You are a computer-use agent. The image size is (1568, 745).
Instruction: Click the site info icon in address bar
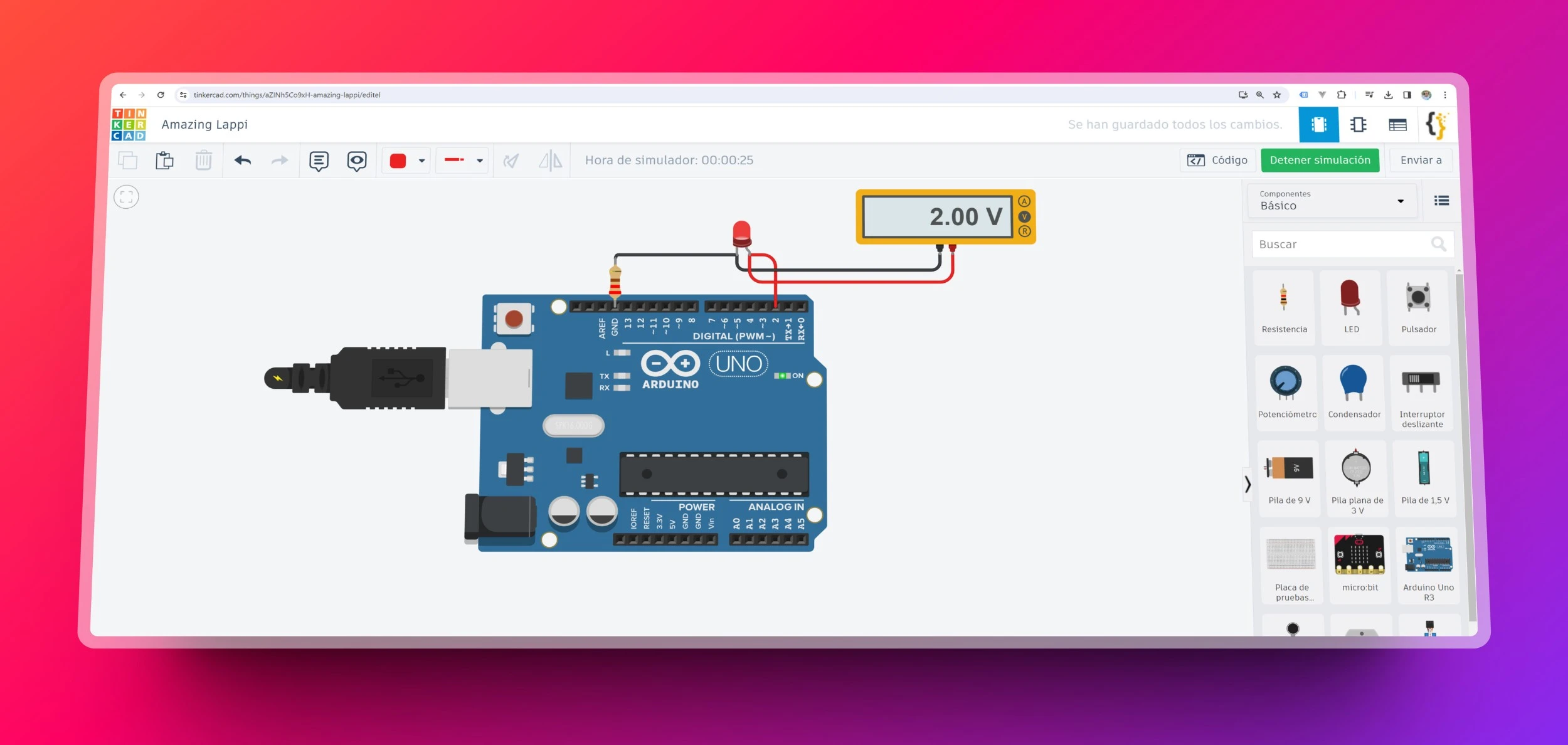(183, 95)
